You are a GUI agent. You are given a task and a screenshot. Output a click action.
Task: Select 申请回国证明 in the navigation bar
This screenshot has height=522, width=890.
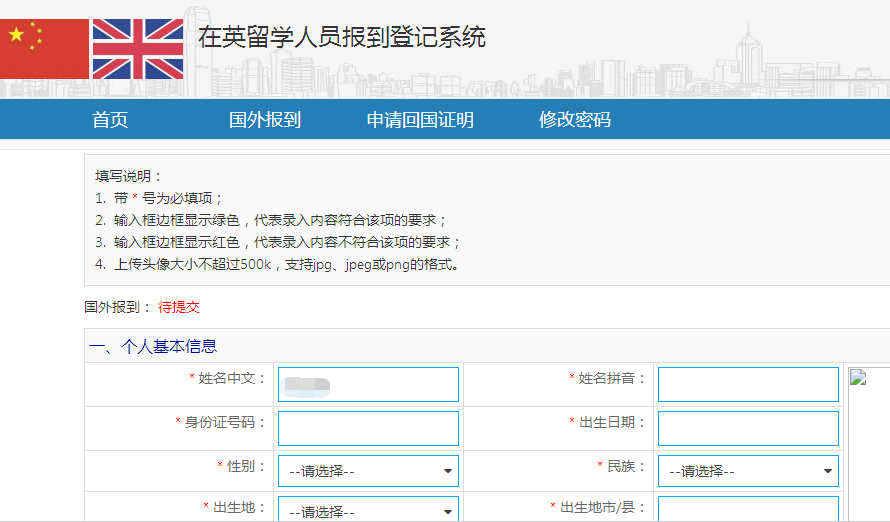click(x=420, y=120)
